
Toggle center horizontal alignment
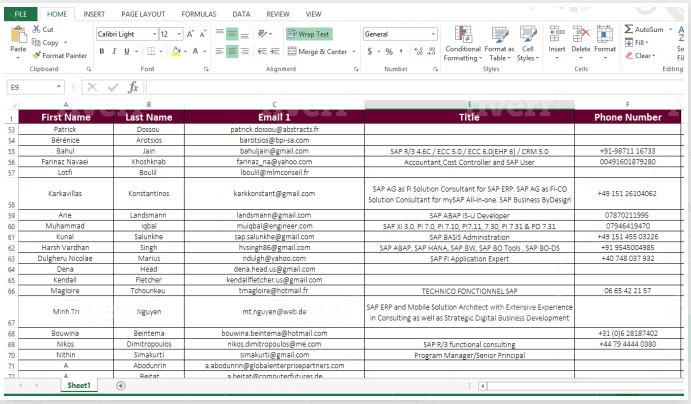pos(233,51)
